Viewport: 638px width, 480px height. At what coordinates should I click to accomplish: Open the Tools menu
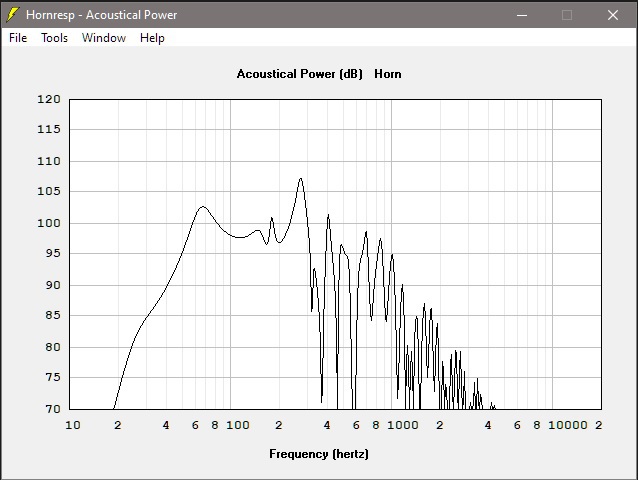54,38
